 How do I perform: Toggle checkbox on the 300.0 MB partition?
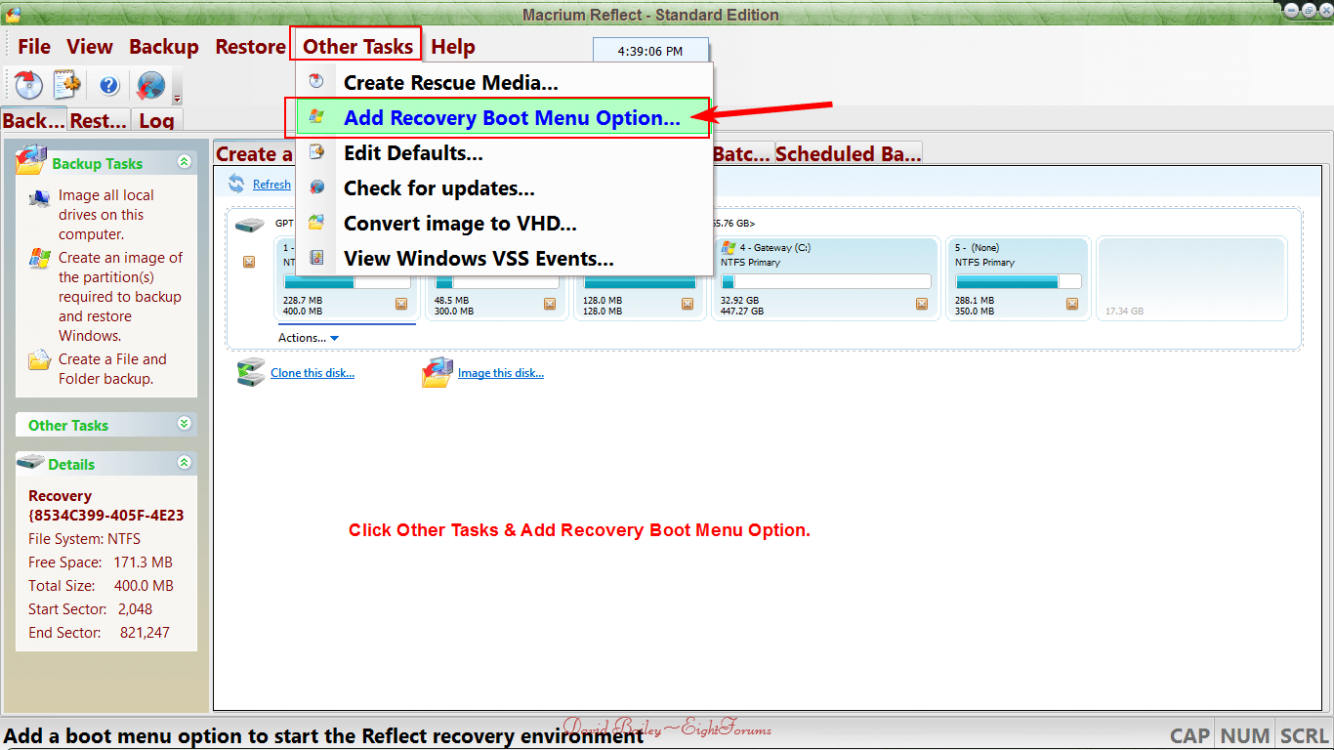click(550, 304)
